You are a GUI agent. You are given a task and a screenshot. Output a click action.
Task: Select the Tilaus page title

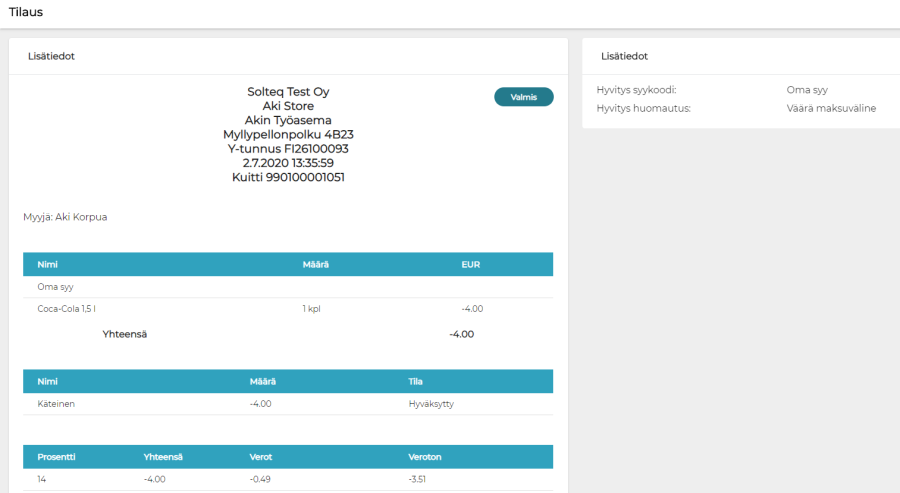click(26, 12)
